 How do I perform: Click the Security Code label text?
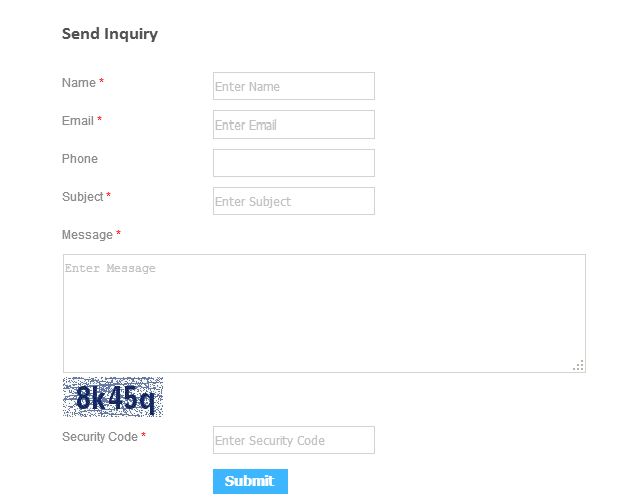[x=100, y=437]
